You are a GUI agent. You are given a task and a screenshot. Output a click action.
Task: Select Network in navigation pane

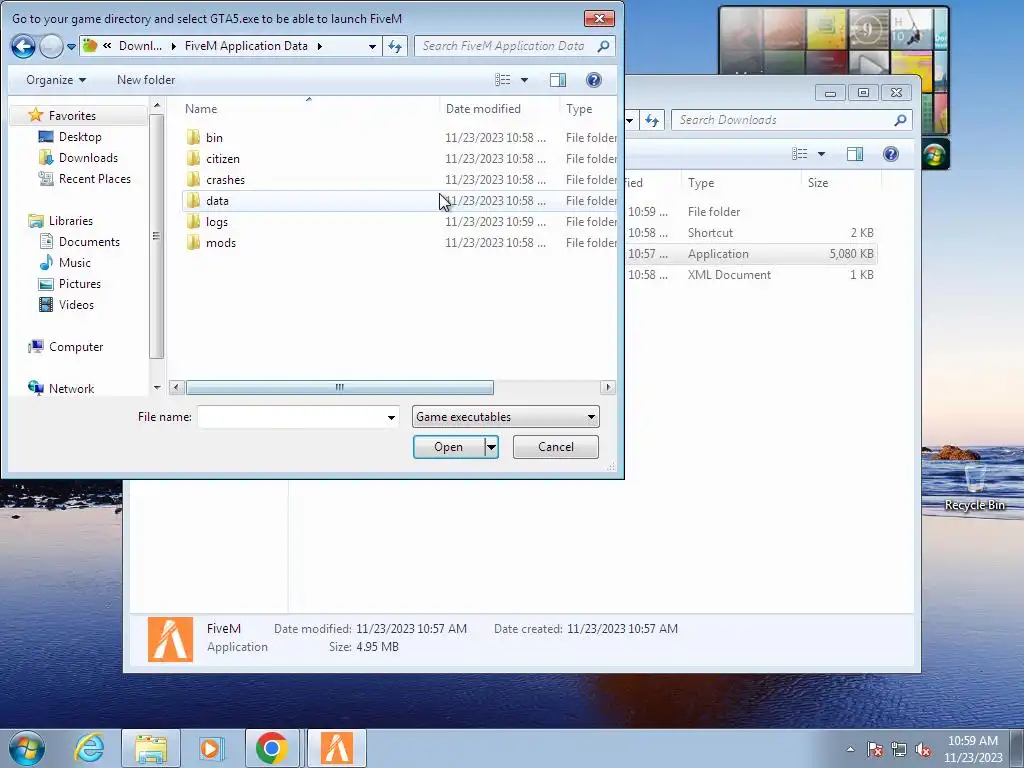[x=62, y=389]
